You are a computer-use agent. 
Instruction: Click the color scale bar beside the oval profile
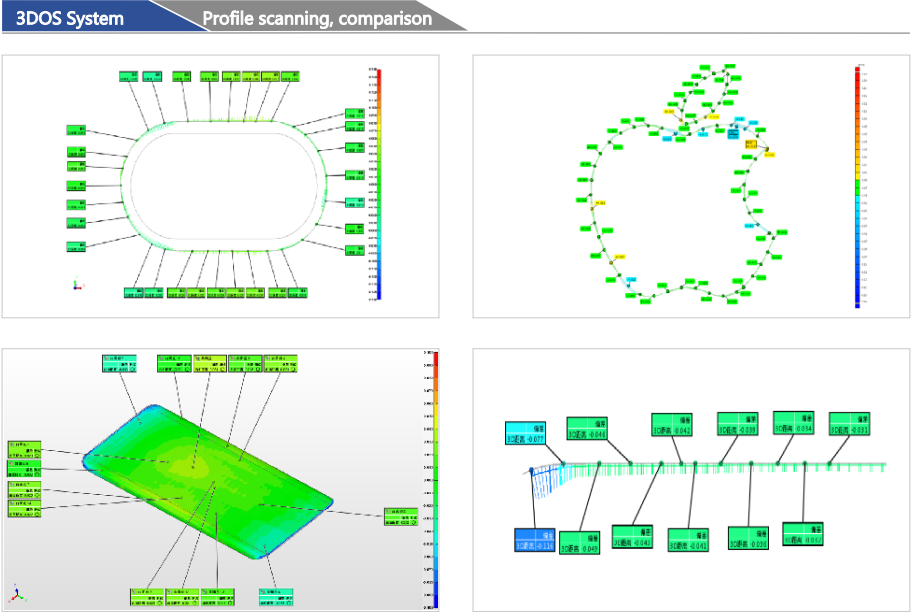click(x=378, y=185)
